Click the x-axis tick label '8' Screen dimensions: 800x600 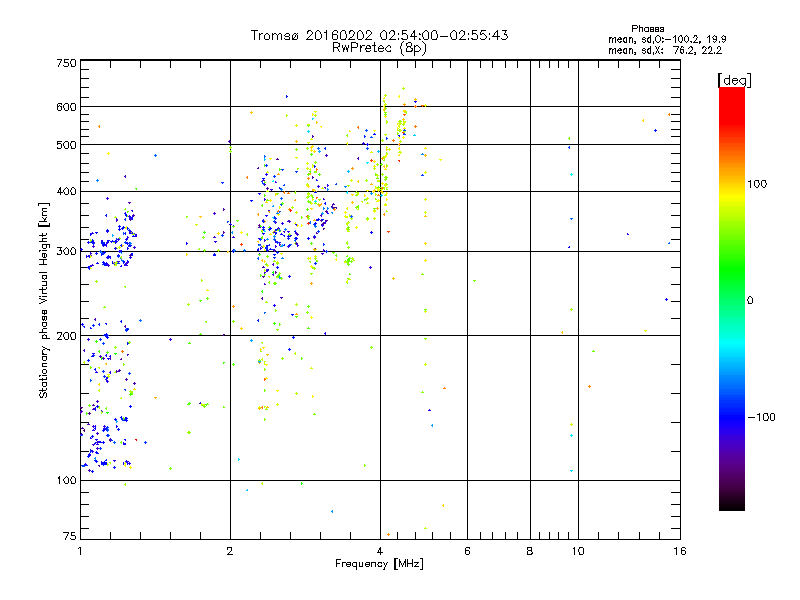(x=530, y=551)
